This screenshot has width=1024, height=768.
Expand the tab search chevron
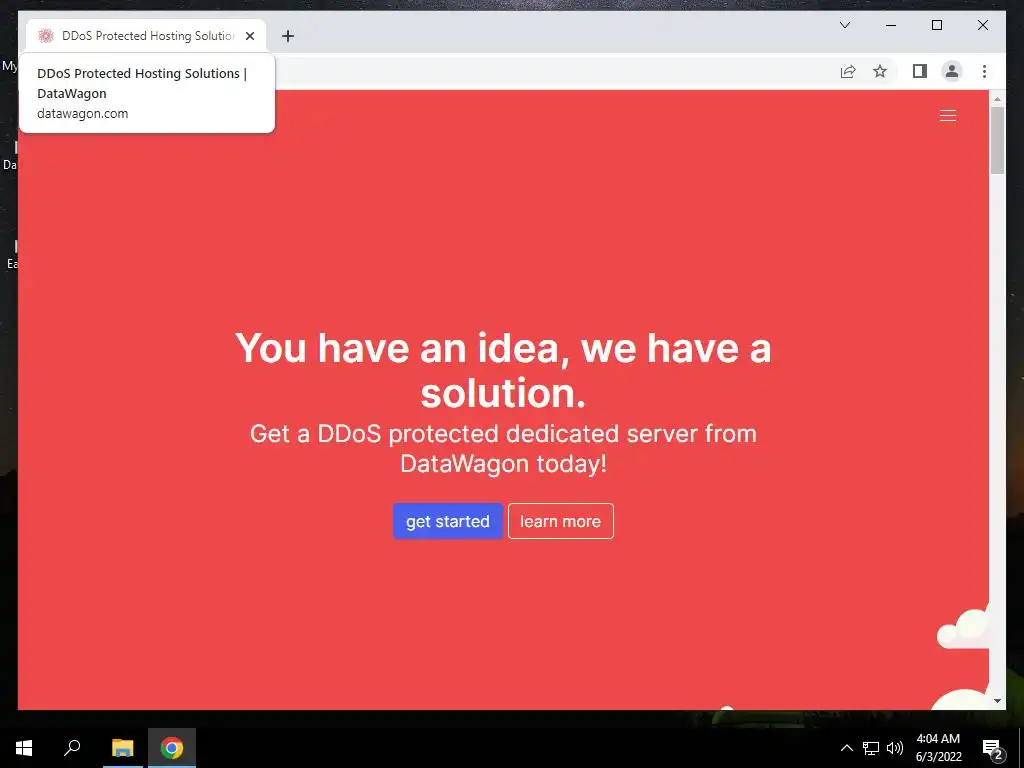point(844,25)
